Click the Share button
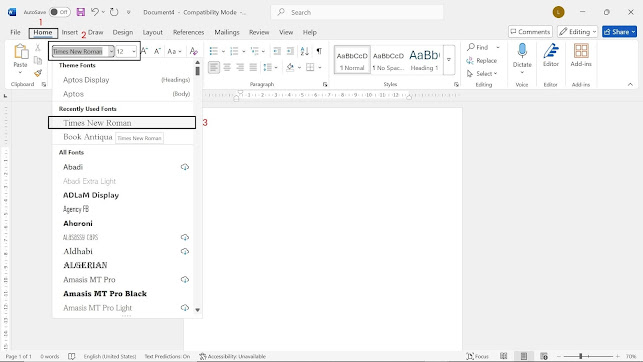The height and width of the screenshot is (362, 643). pyautogui.click(x=619, y=32)
